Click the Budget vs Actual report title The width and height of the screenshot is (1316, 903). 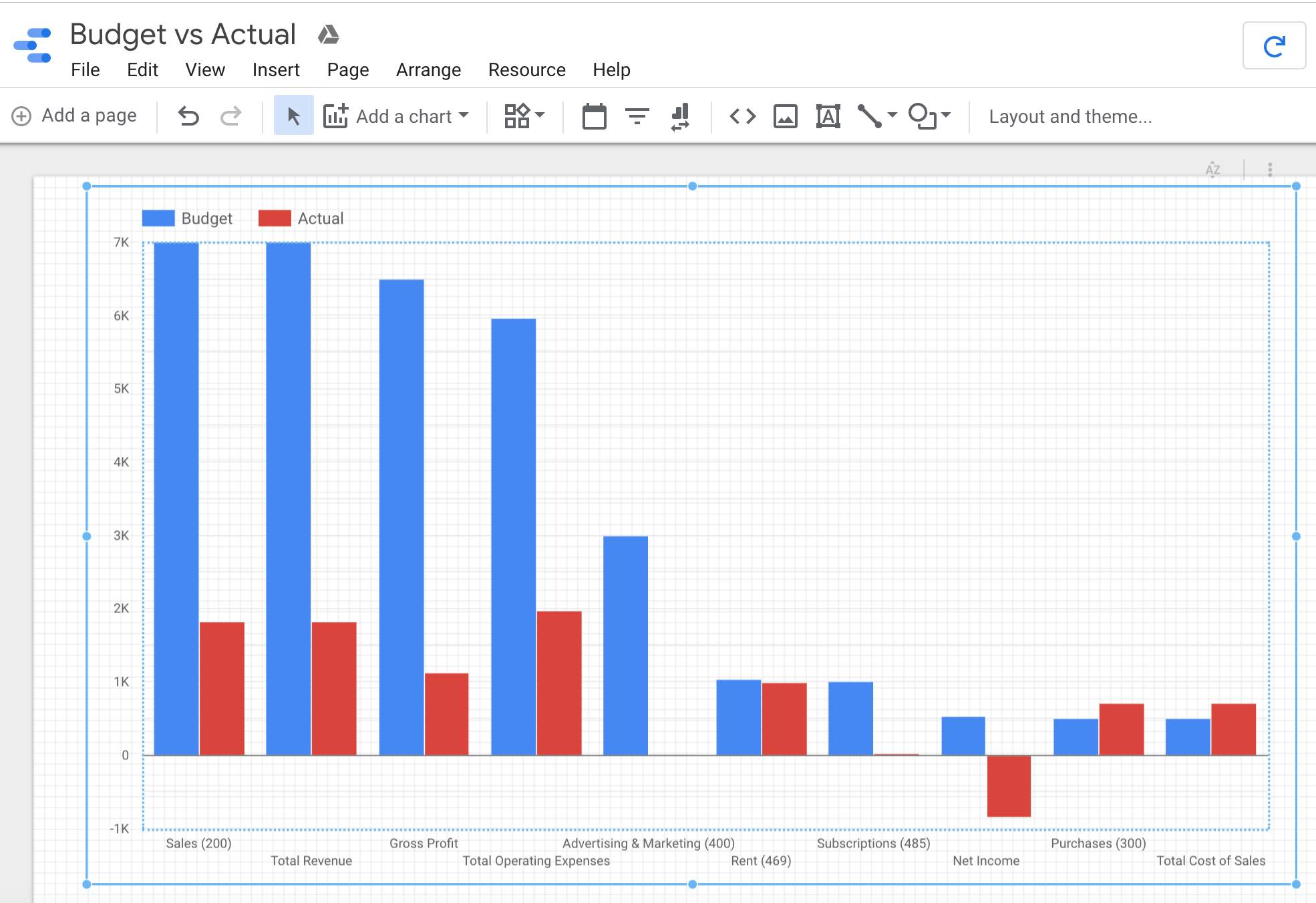(x=183, y=34)
